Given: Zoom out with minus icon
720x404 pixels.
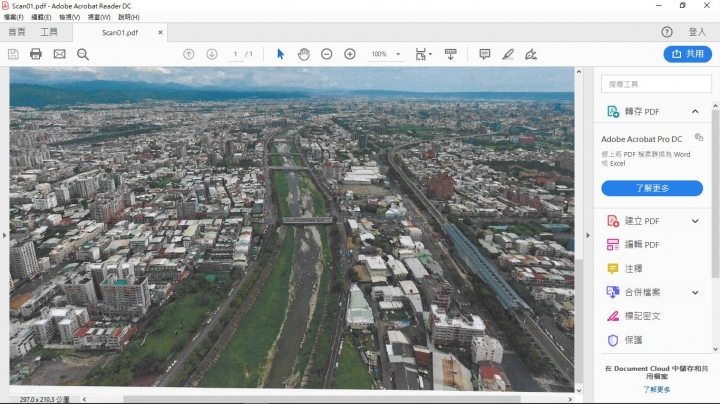Looking at the screenshot, I should coord(326,54).
